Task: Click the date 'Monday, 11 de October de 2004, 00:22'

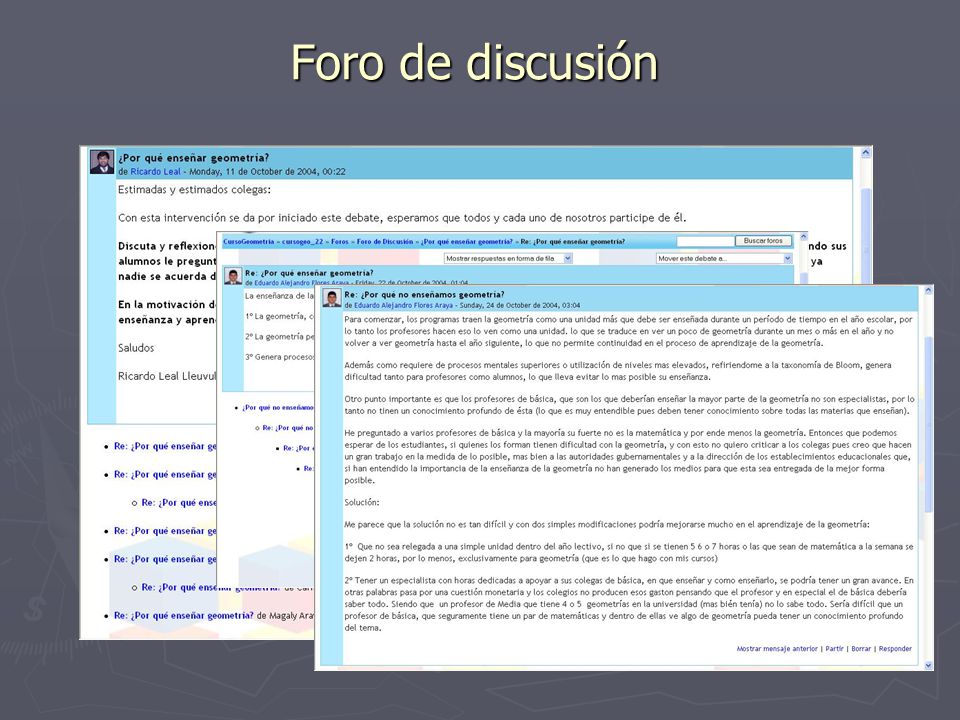Action: click(x=267, y=172)
